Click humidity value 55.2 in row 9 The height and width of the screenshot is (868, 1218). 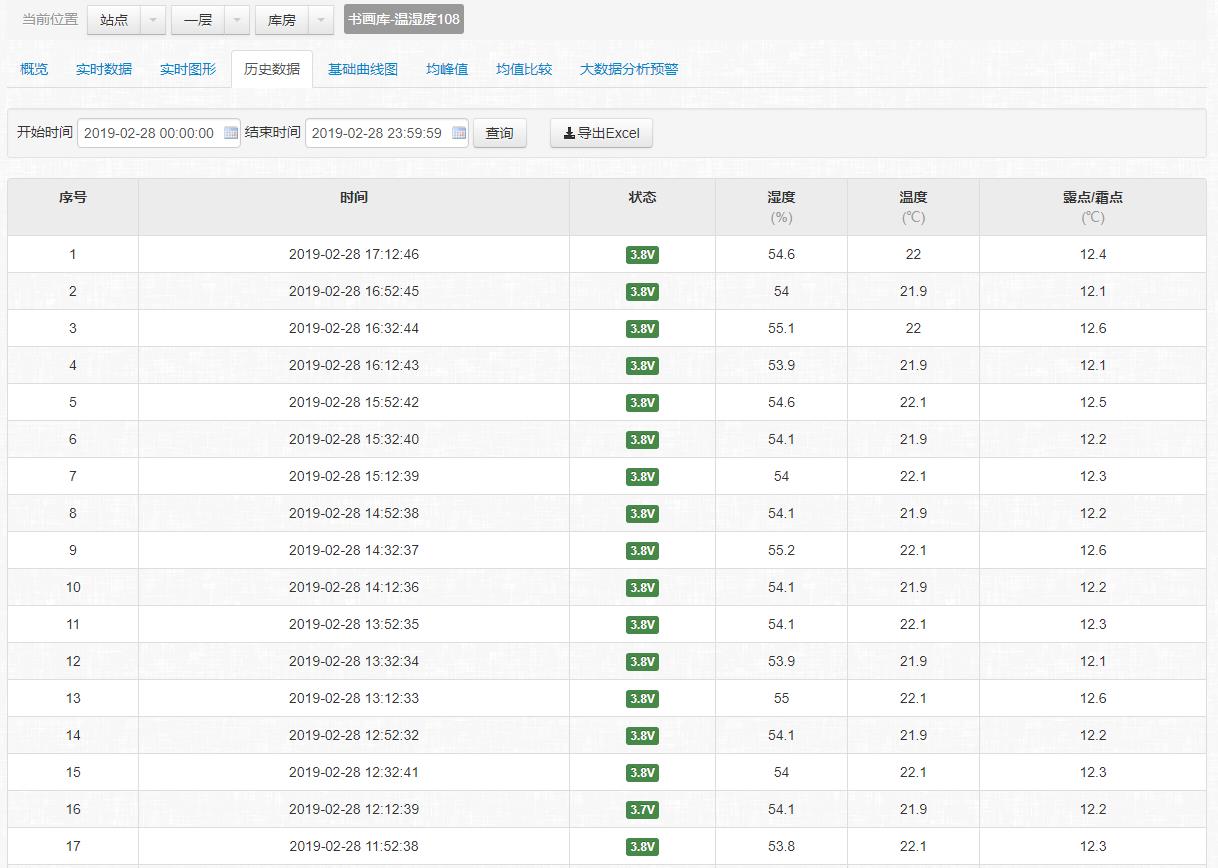coord(781,551)
